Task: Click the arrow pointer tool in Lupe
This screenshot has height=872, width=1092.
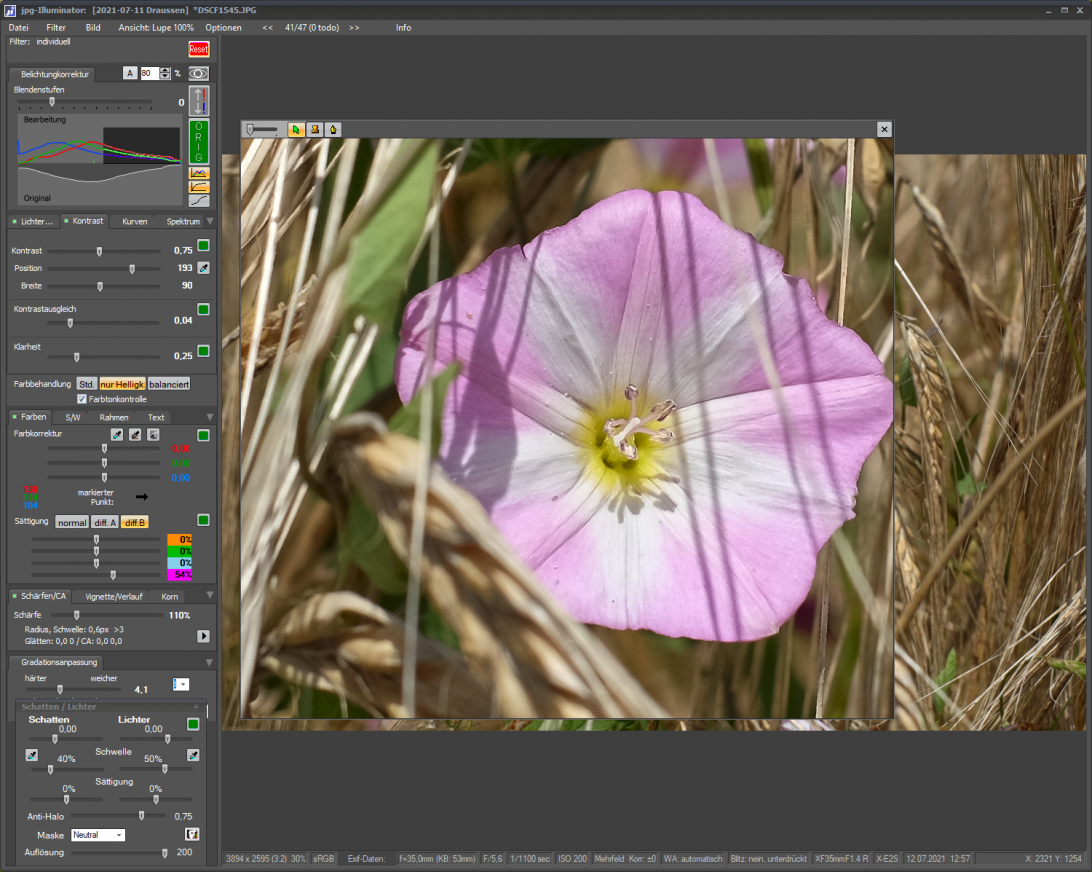Action: point(297,129)
